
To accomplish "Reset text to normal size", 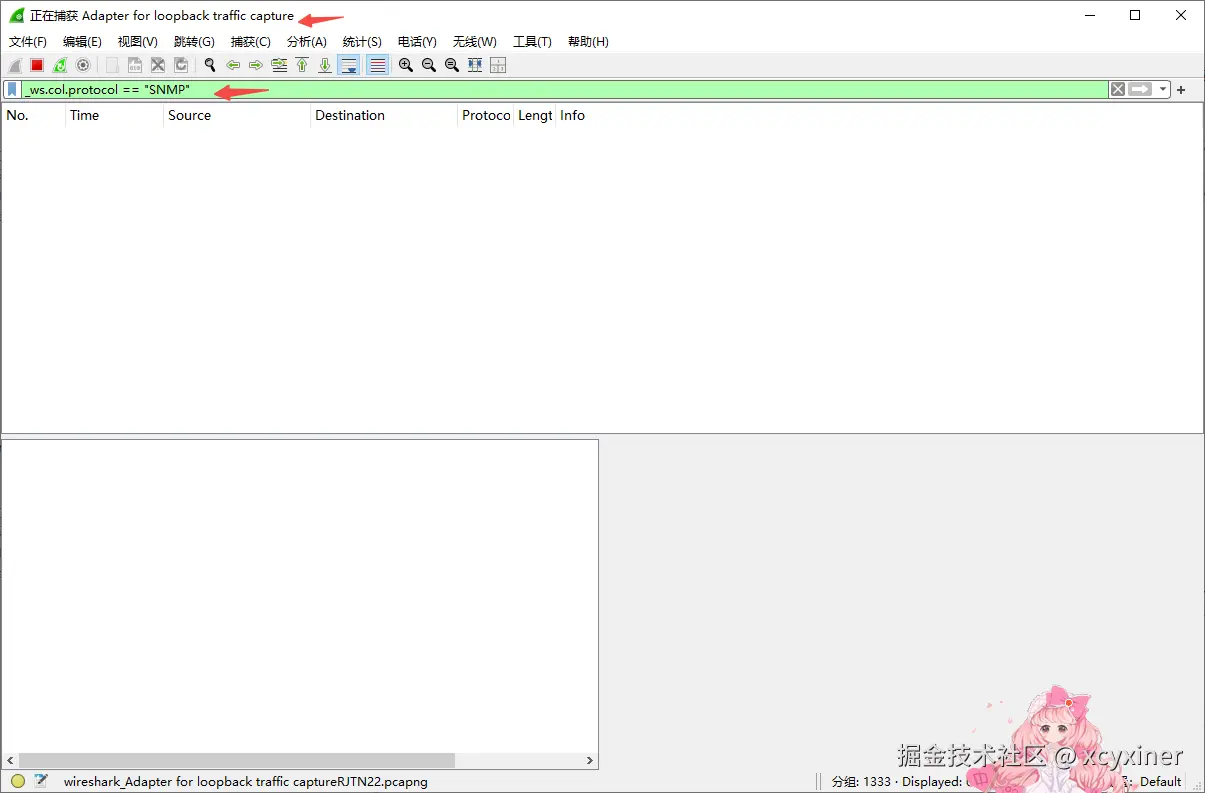I will coord(452,65).
